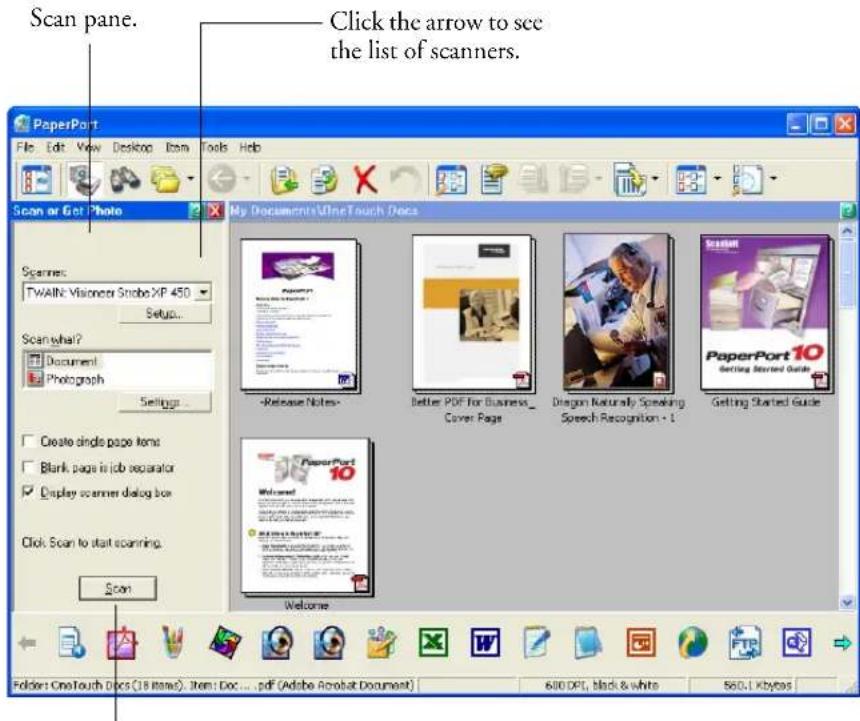Click the binoculars Search icon
The width and height of the screenshot is (860, 721).
click(126, 179)
